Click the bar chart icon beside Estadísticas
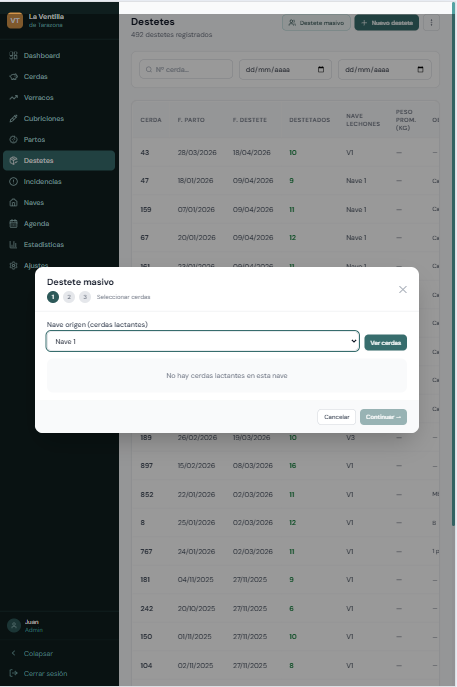 click(x=14, y=244)
